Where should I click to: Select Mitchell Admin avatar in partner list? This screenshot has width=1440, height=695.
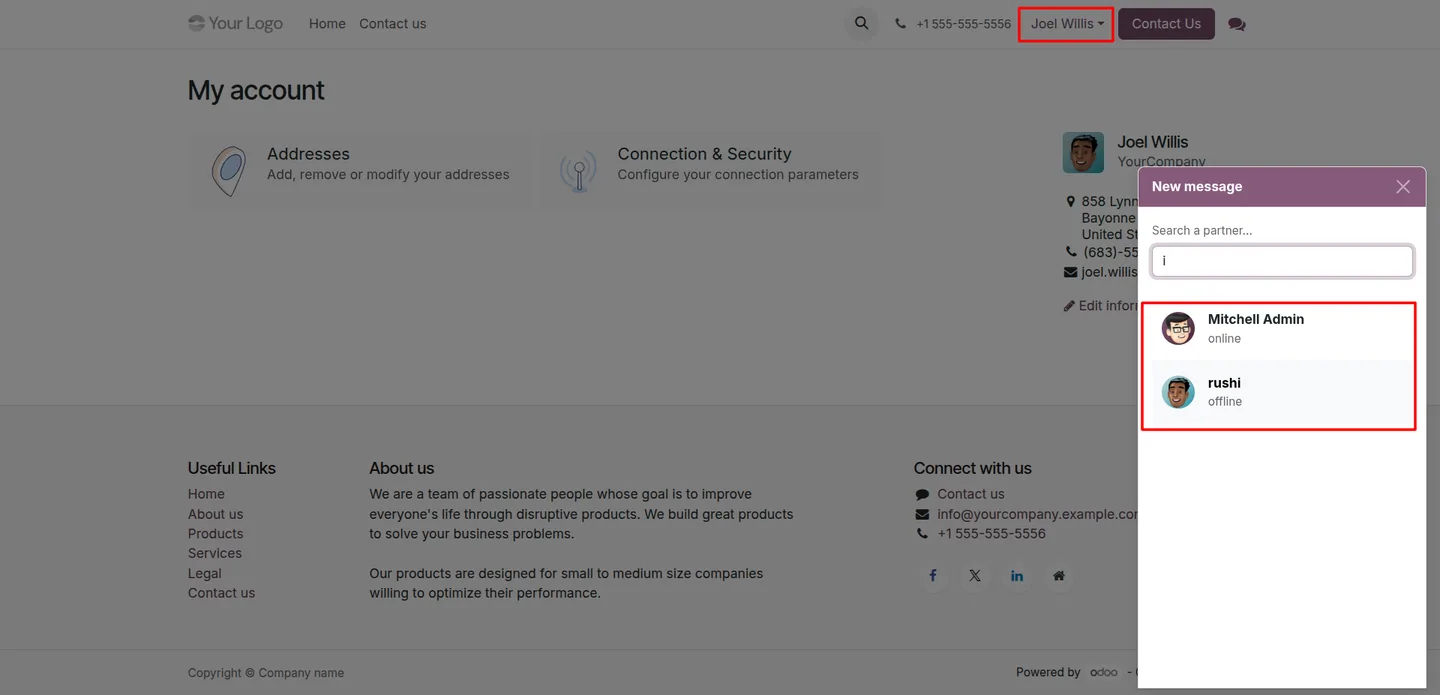point(1178,328)
